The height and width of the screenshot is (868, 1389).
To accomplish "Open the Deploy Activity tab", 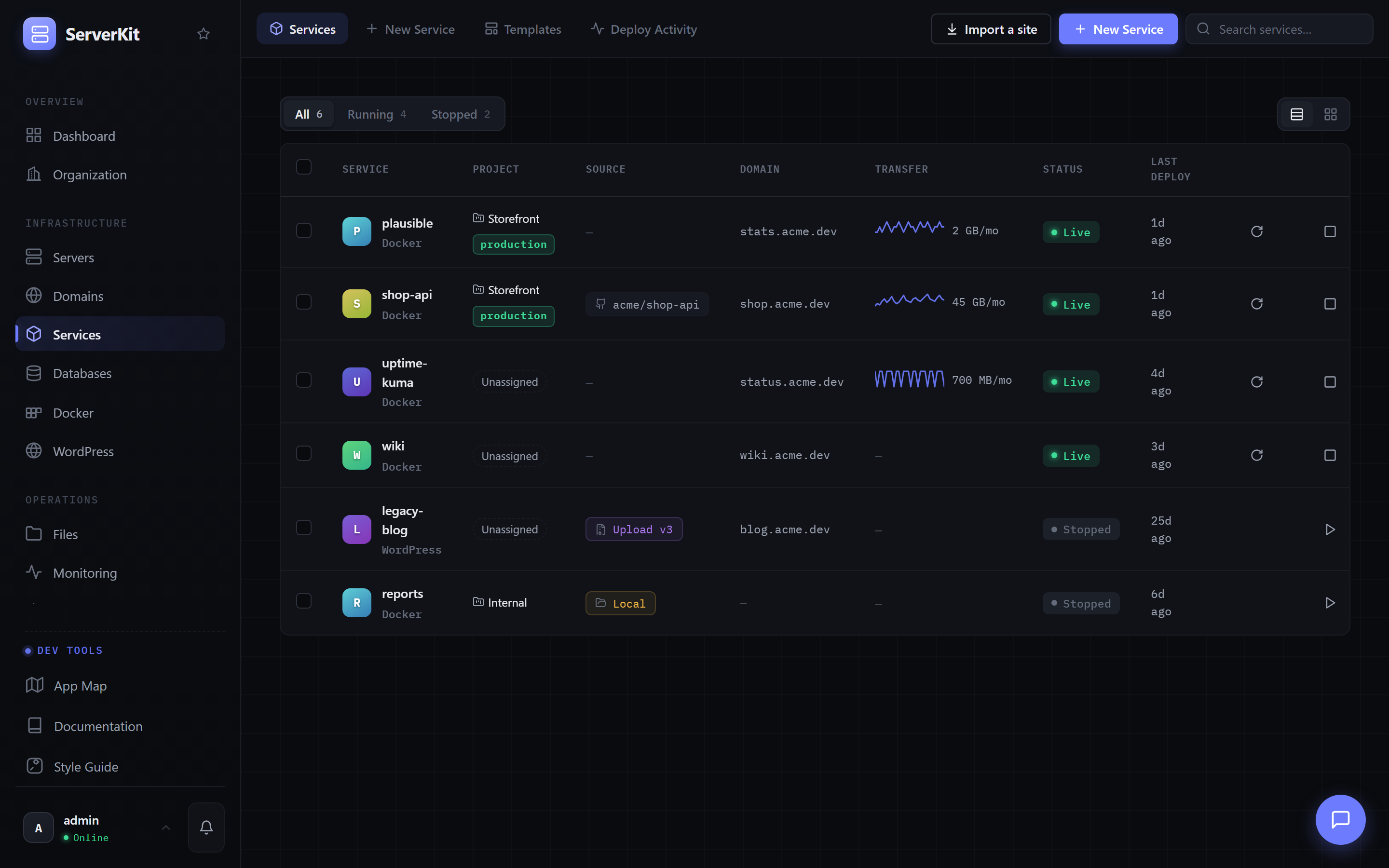I will point(643,29).
